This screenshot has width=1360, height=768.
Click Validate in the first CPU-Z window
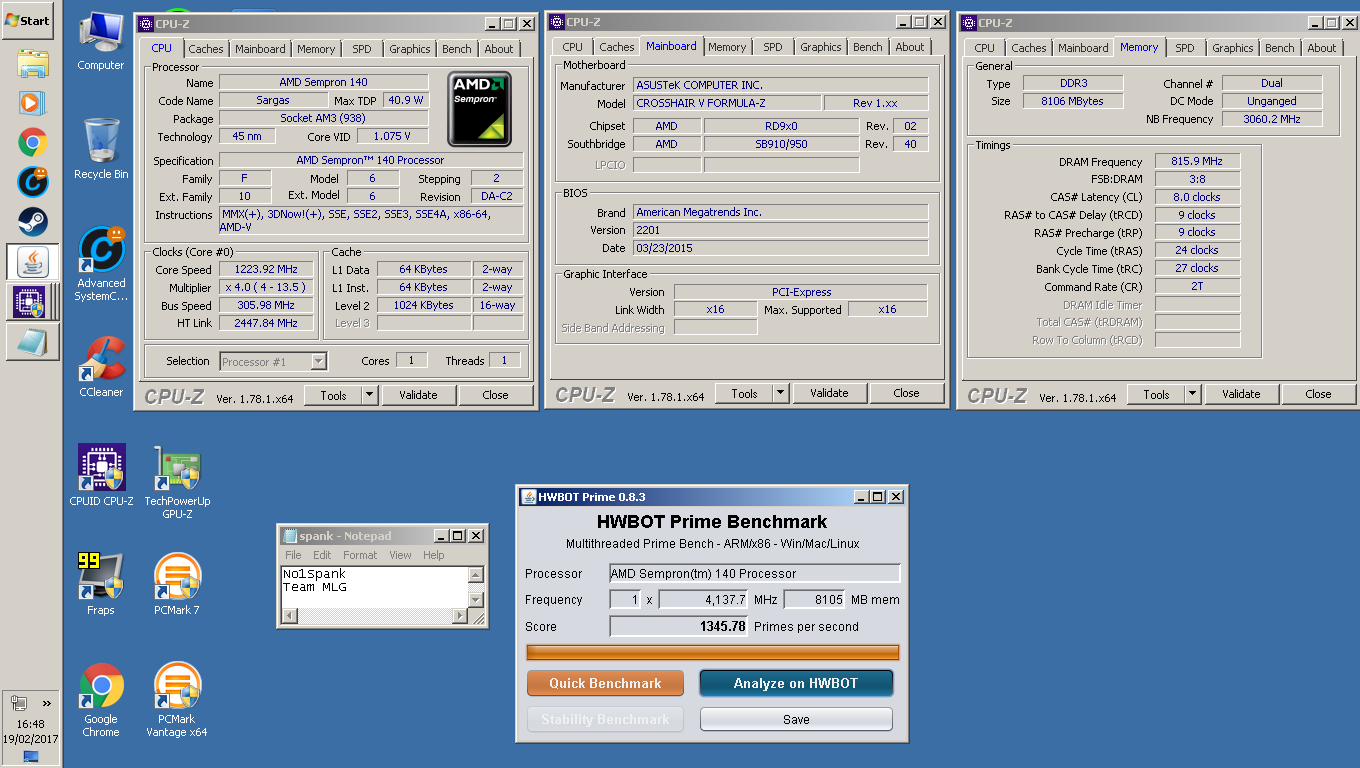click(x=418, y=395)
